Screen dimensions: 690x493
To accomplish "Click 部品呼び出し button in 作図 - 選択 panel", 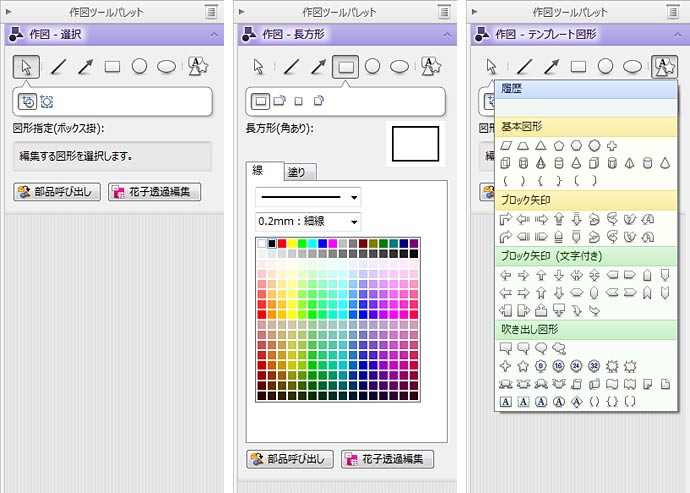I will [x=56, y=192].
